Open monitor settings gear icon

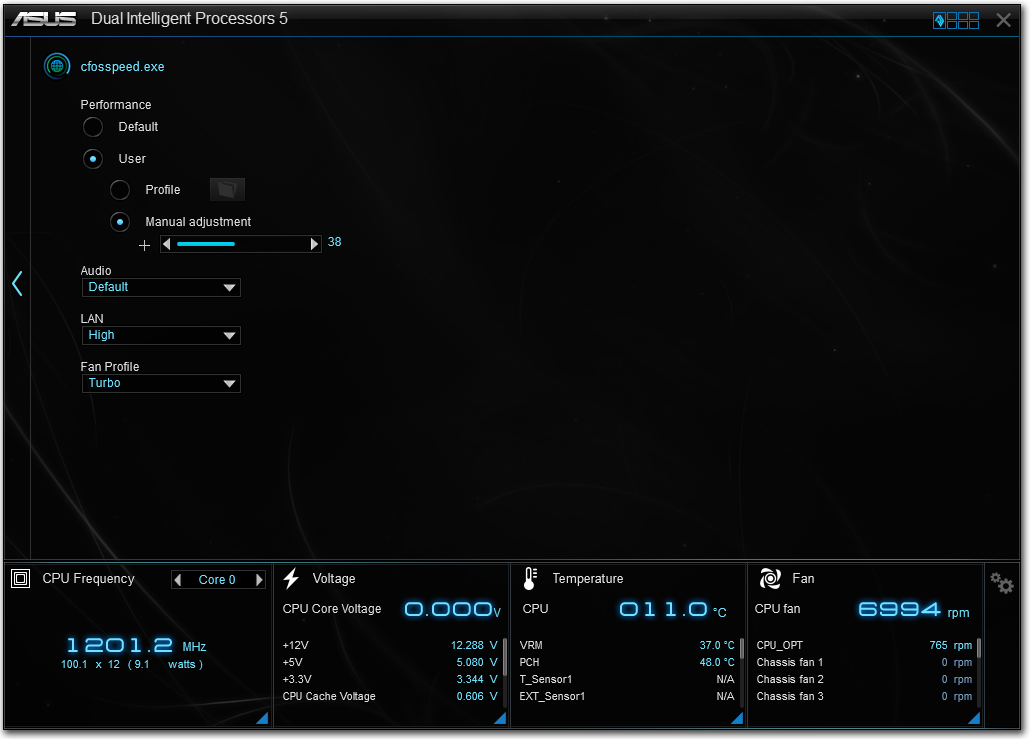(x=1002, y=583)
